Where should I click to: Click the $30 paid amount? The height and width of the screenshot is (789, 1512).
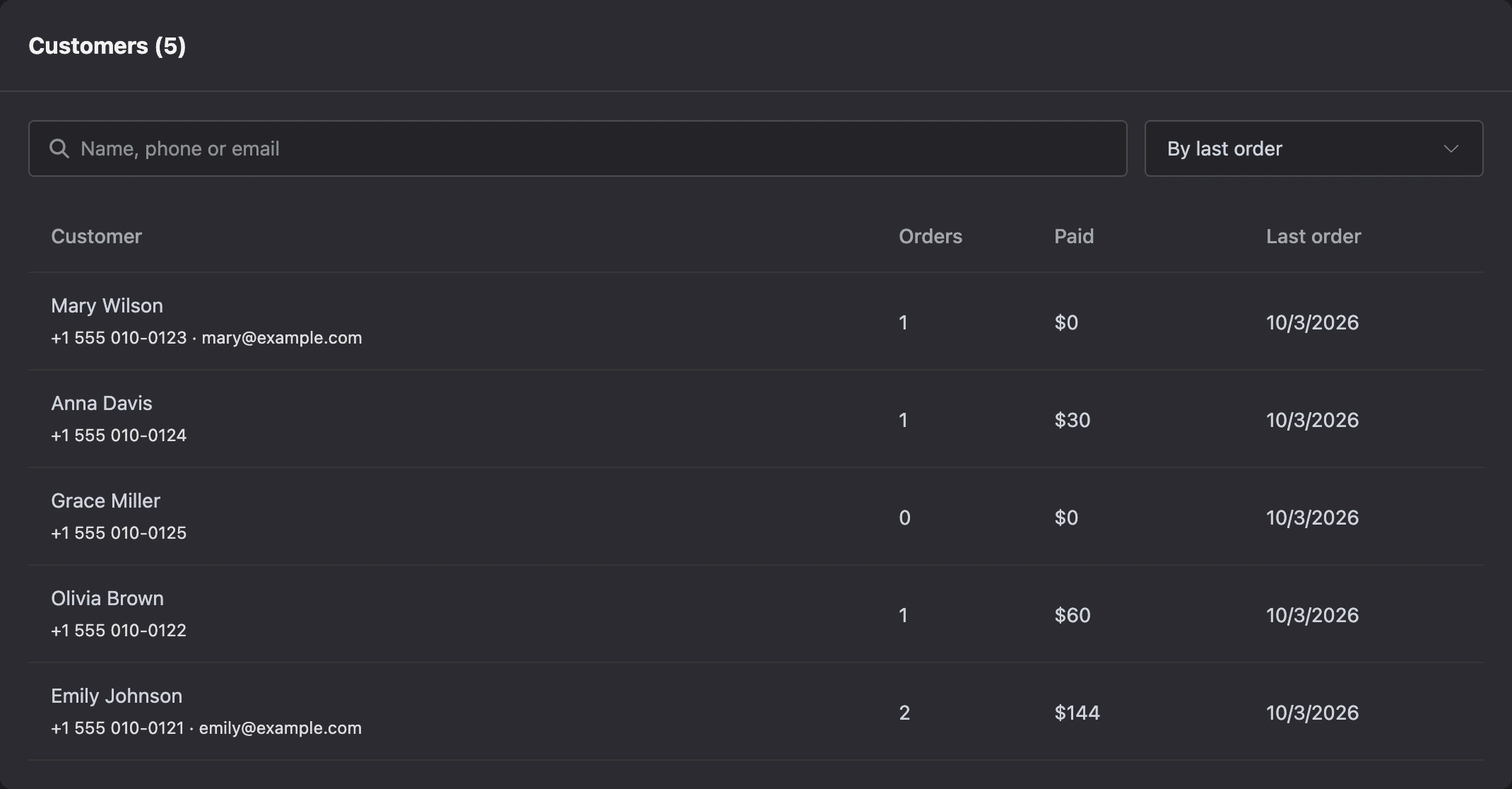pyautogui.click(x=1073, y=420)
